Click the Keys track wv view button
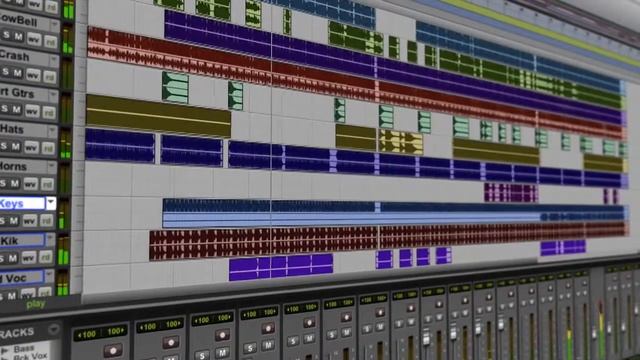The image size is (640, 360). pos(30,221)
